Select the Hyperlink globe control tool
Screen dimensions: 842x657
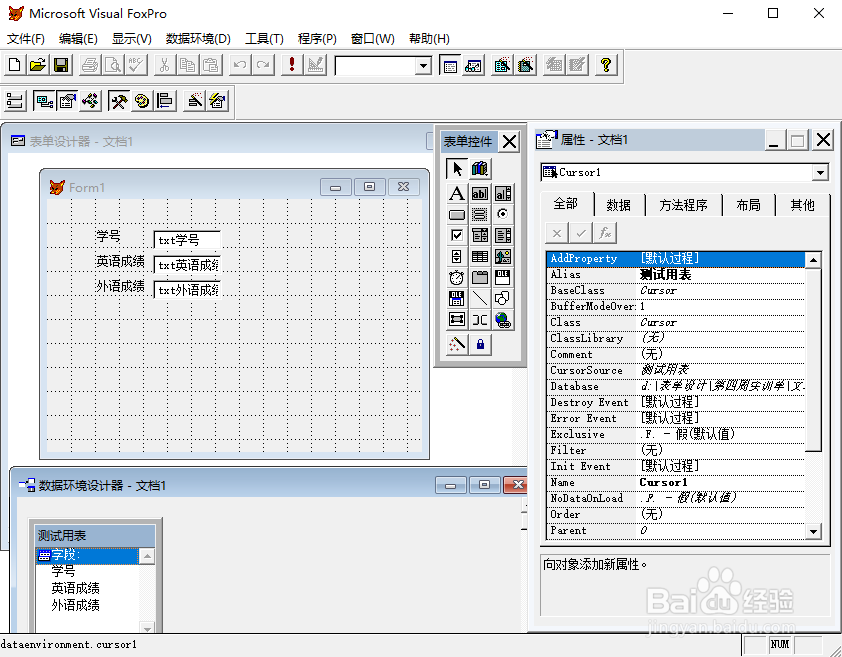point(503,319)
